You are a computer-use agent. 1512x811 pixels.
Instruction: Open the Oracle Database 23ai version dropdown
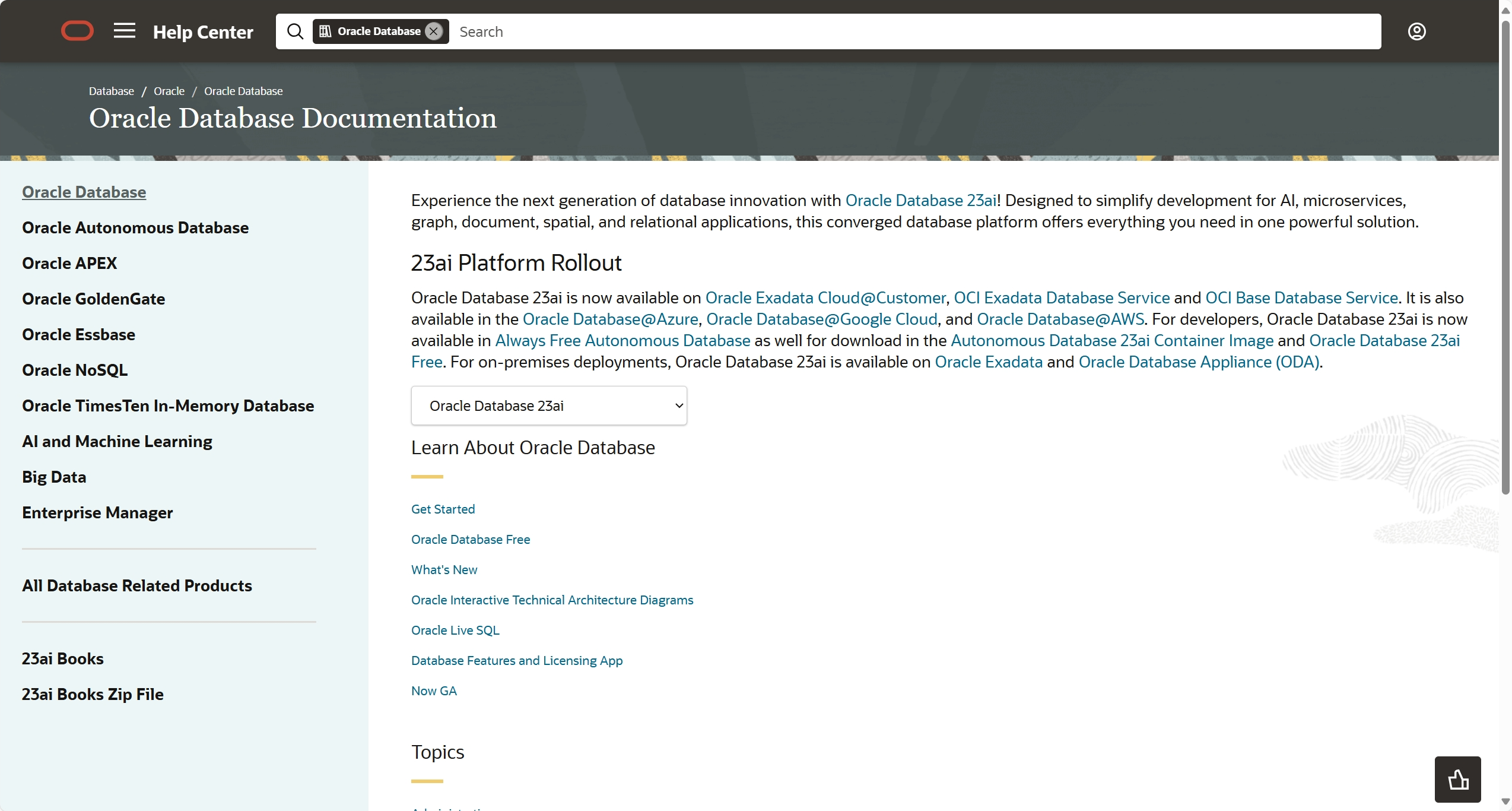[x=549, y=405]
